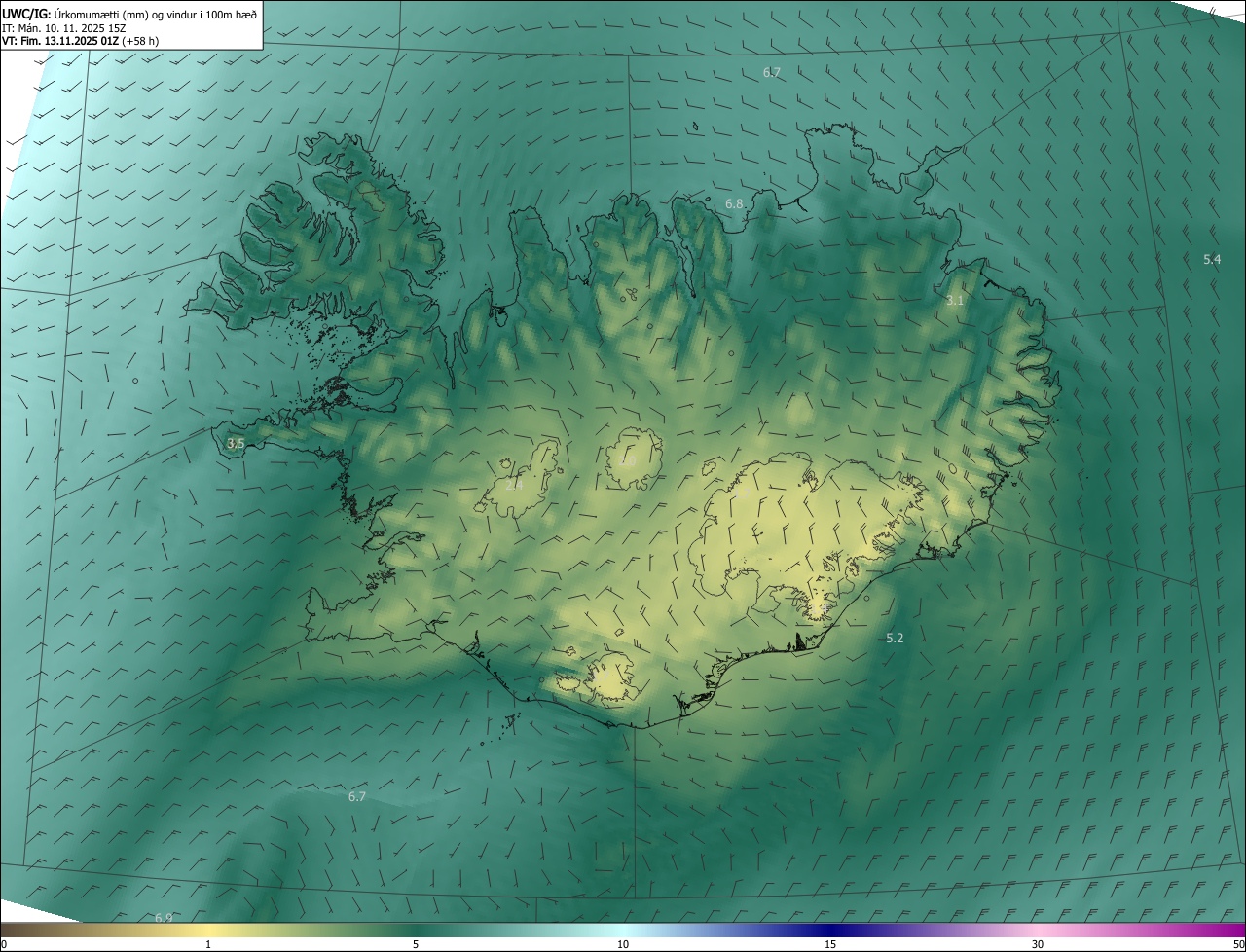Click the 15 tick on the color scale

[x=830, y=944]
